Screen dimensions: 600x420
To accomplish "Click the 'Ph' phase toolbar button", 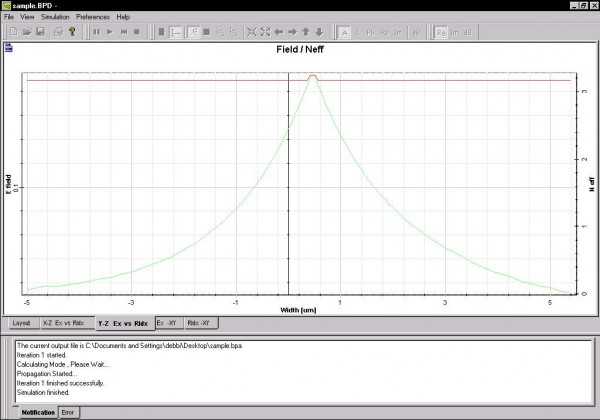I will point(370,33).
